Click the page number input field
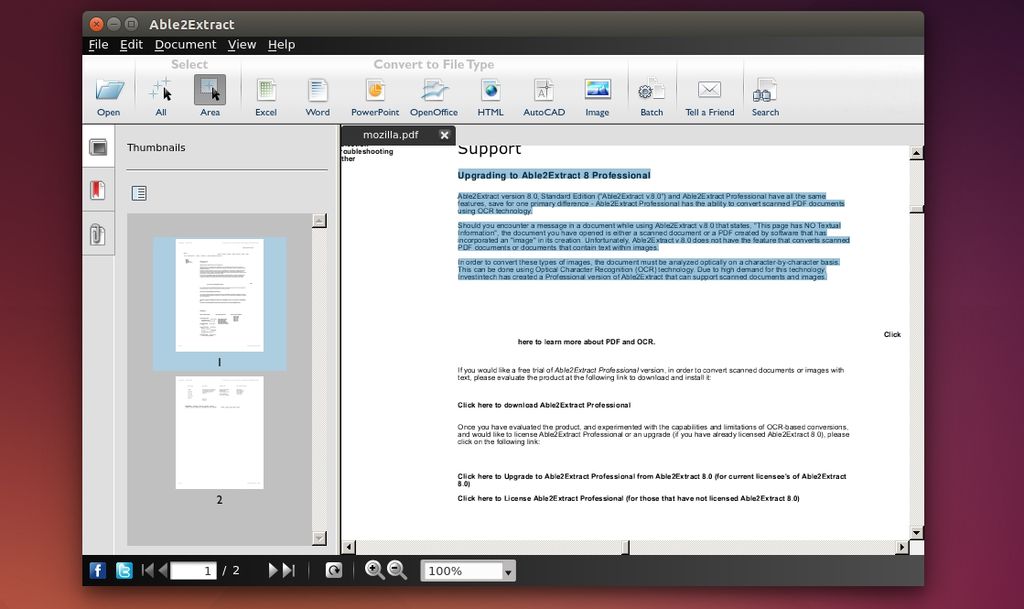 pos(193,571)
